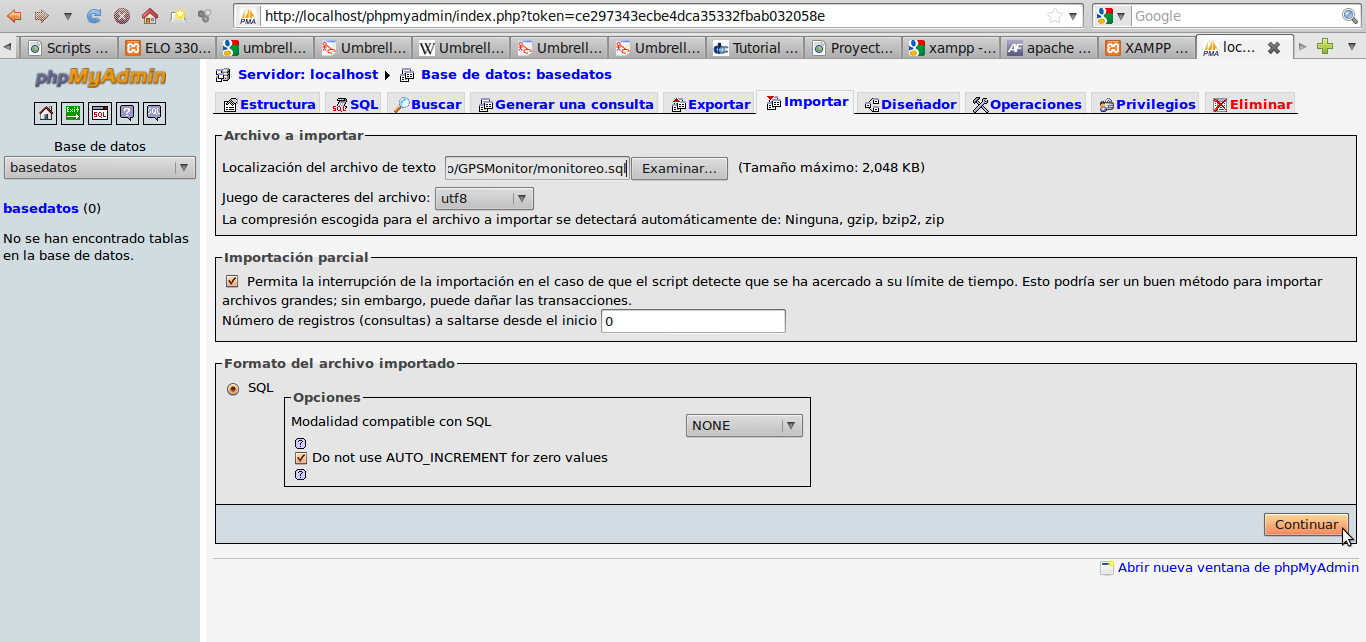This screenshot has height=642, width=1366.
Task: Switch to the Proyect... browser tab
Action: 854,47
